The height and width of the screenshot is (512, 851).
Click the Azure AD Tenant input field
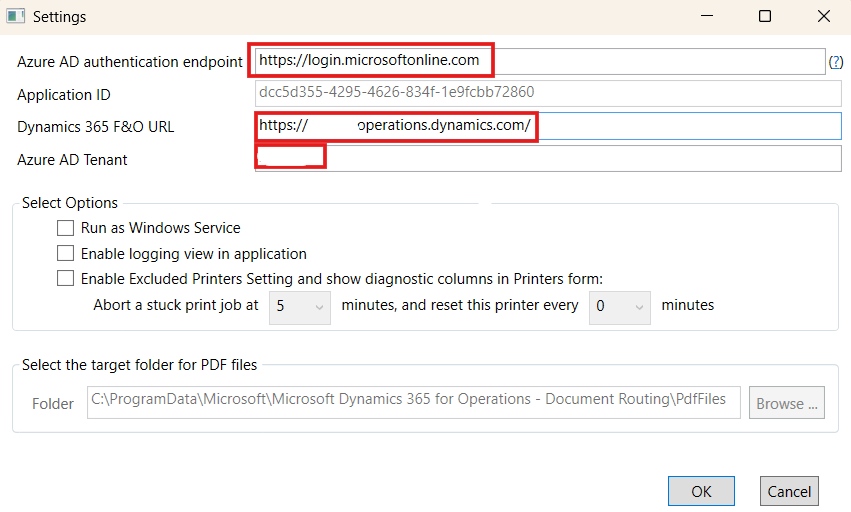[x=548, y=159]
